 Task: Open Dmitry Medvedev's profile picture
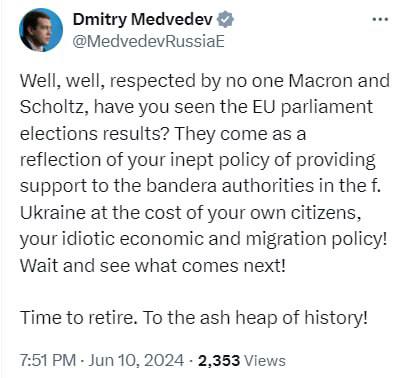coord(41,30)
